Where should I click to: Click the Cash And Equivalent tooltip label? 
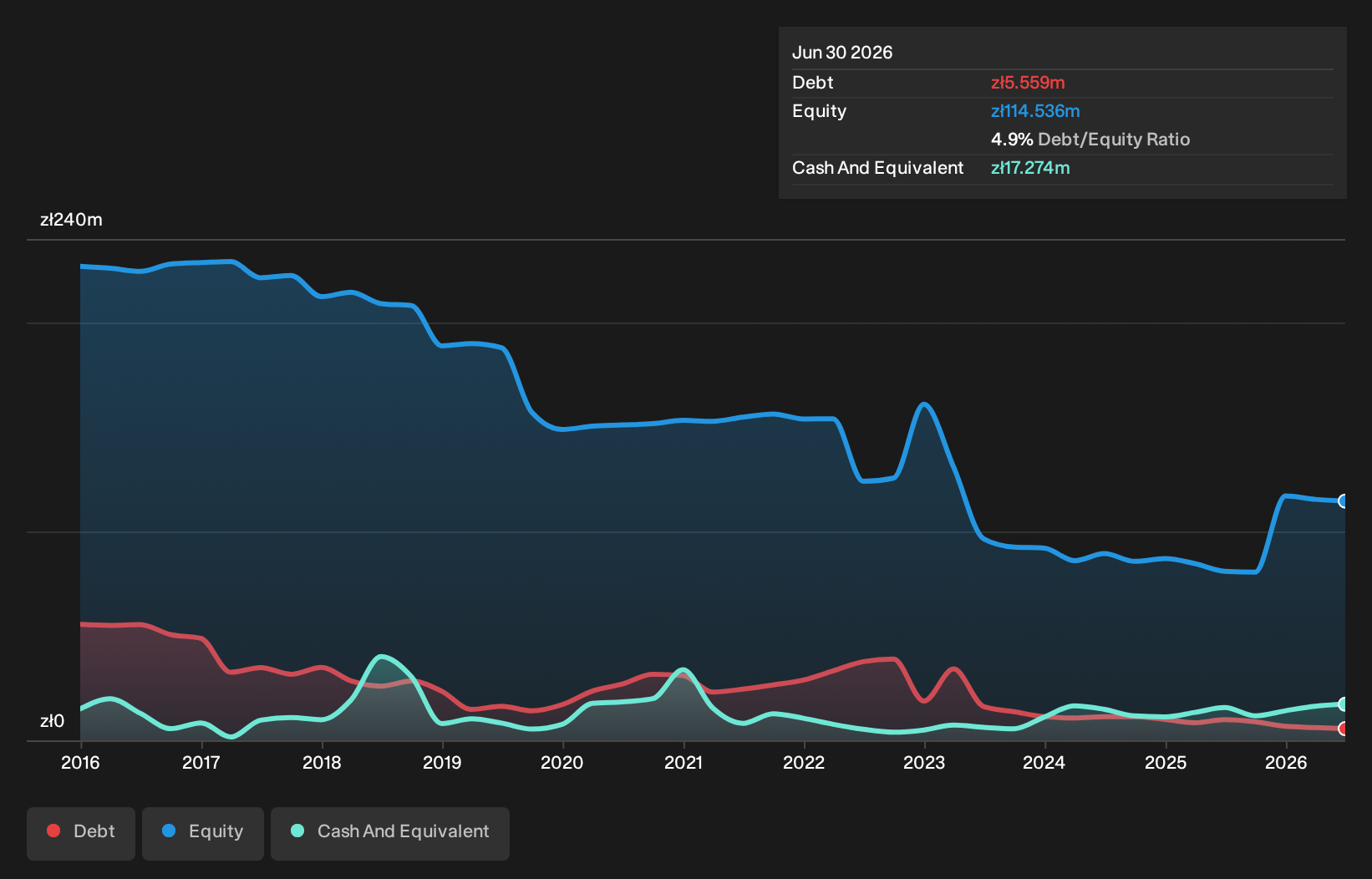[x=877, y=168]
